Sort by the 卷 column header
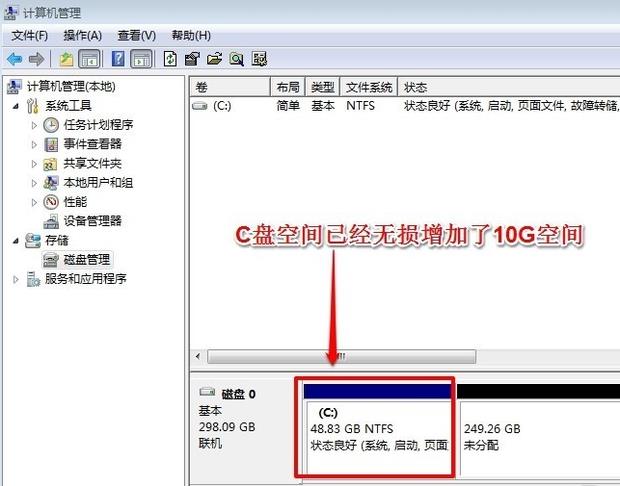 [230, 87]
